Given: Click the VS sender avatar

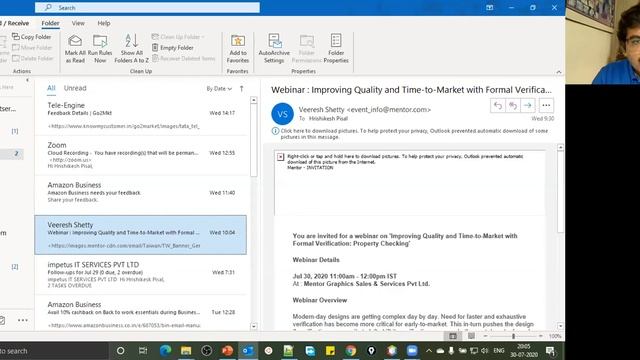Looking at the screenshot, I should pyautogui.click(x=282, y=114).
